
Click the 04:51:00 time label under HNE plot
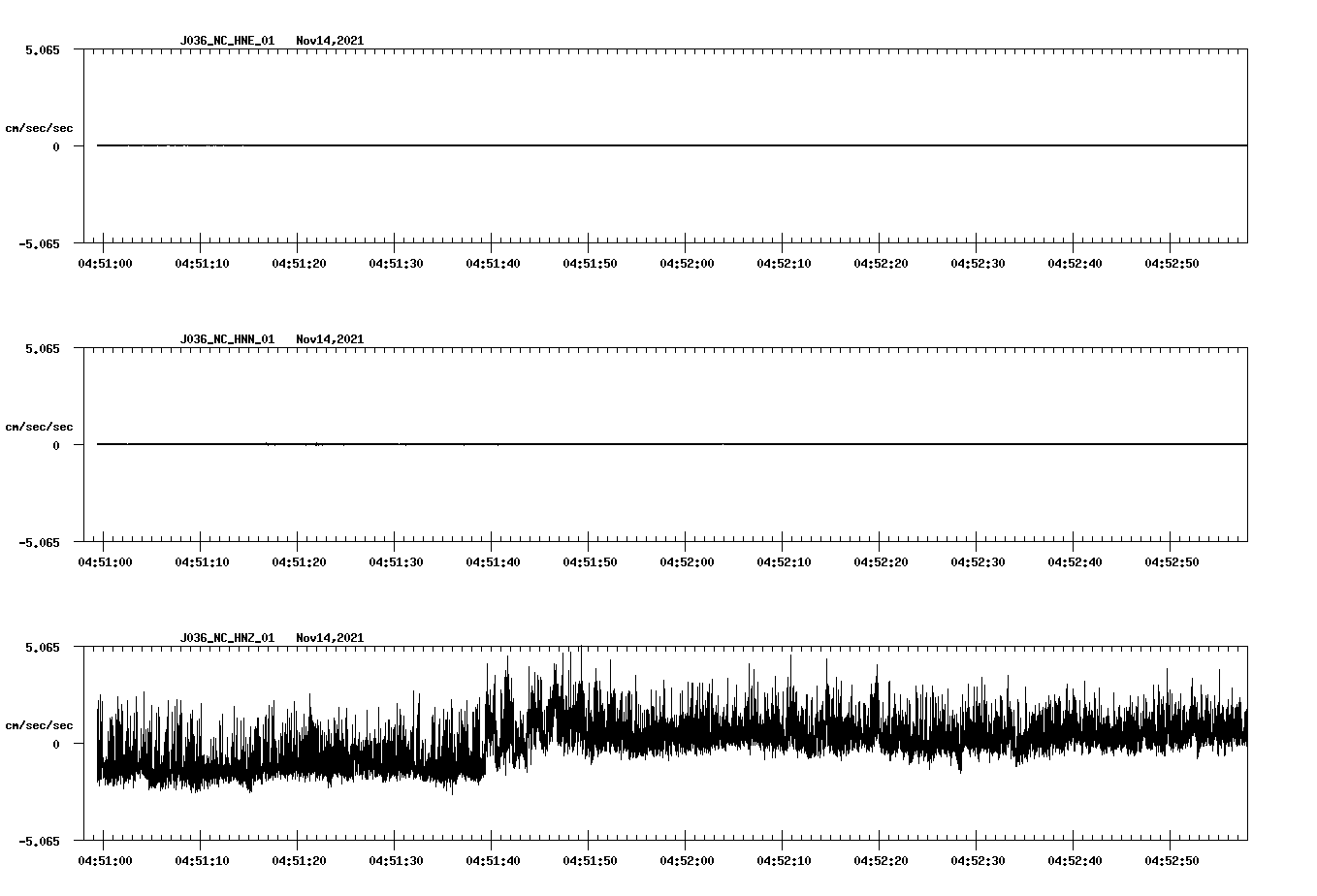click(x=105, y=264)
